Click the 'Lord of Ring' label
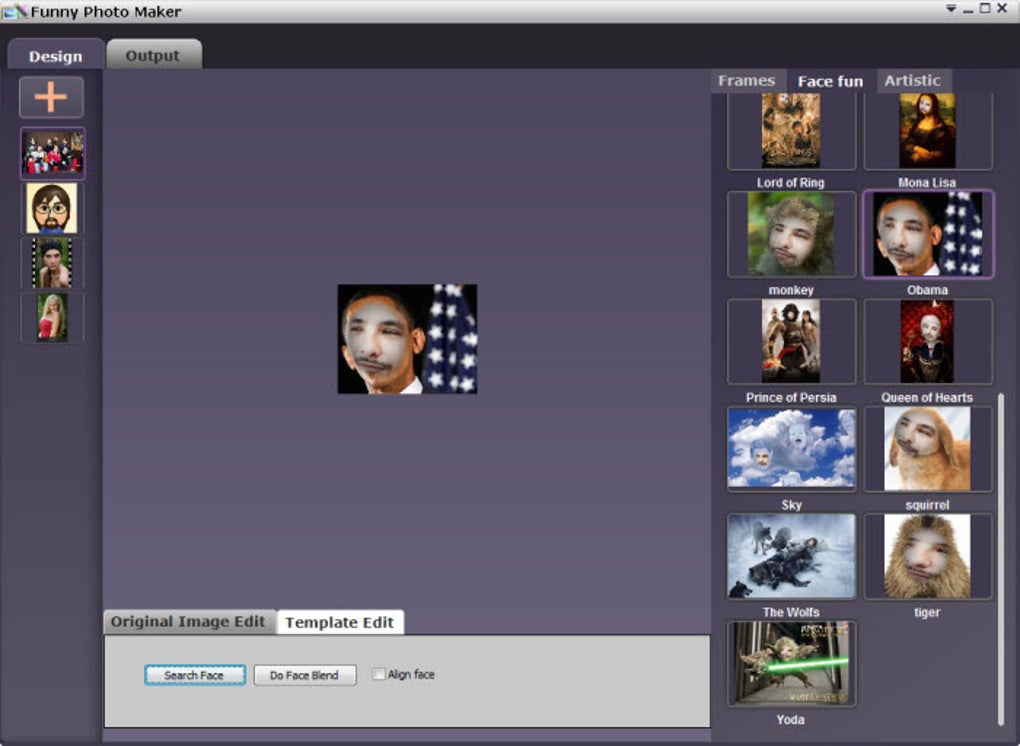The width and height of the screenshot is (1020, 746). pyautogui.click(x=790, y=183)
